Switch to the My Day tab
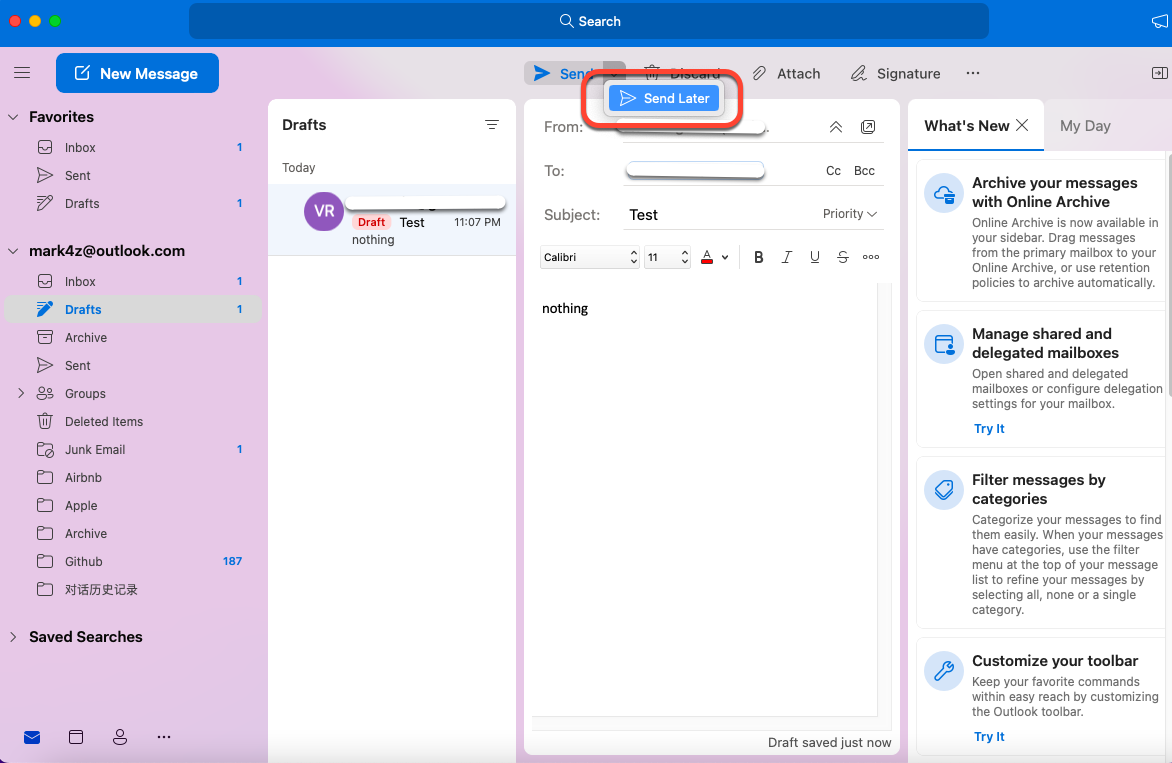The width and height of the screenshot is (1172, 763). [1085, 126]
